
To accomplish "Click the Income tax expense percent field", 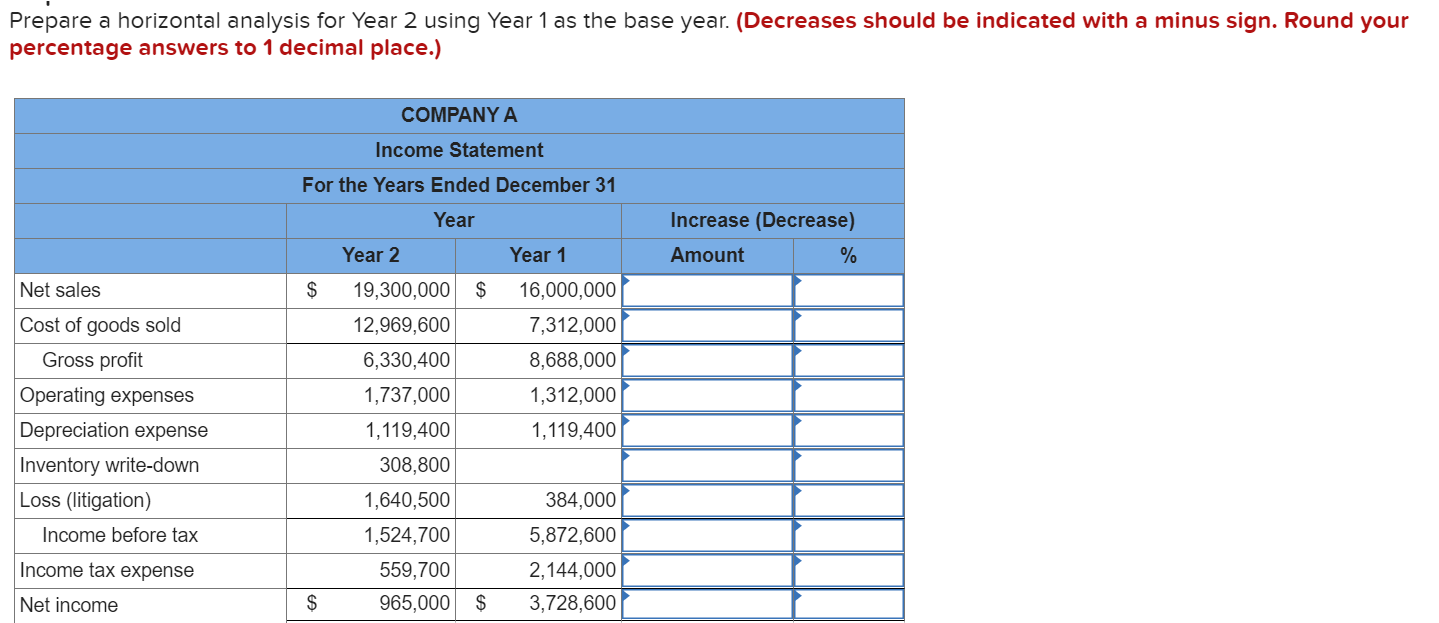I will pyautogui.click(x=849, y=570).
